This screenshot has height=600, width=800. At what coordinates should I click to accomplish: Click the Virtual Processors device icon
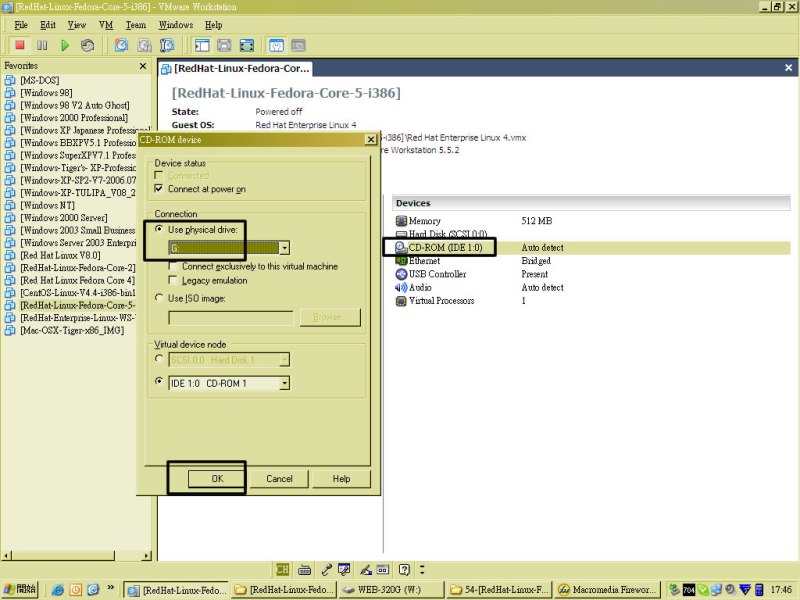401,301
